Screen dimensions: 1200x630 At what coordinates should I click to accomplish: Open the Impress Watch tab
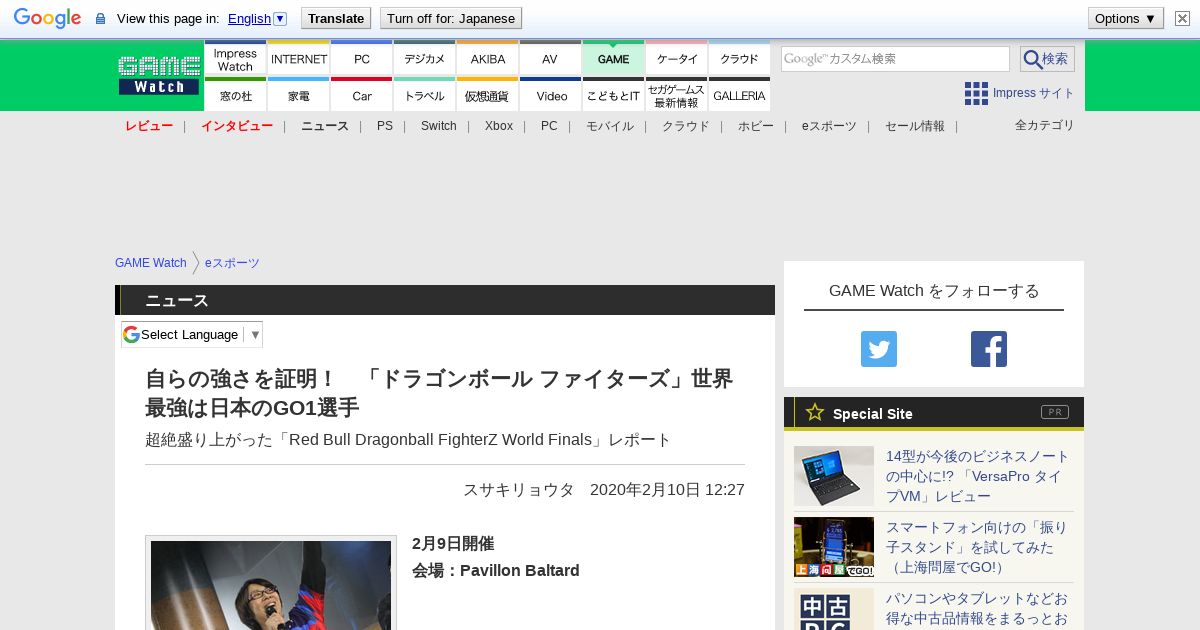pyautogui.click(x=235, y=59)
